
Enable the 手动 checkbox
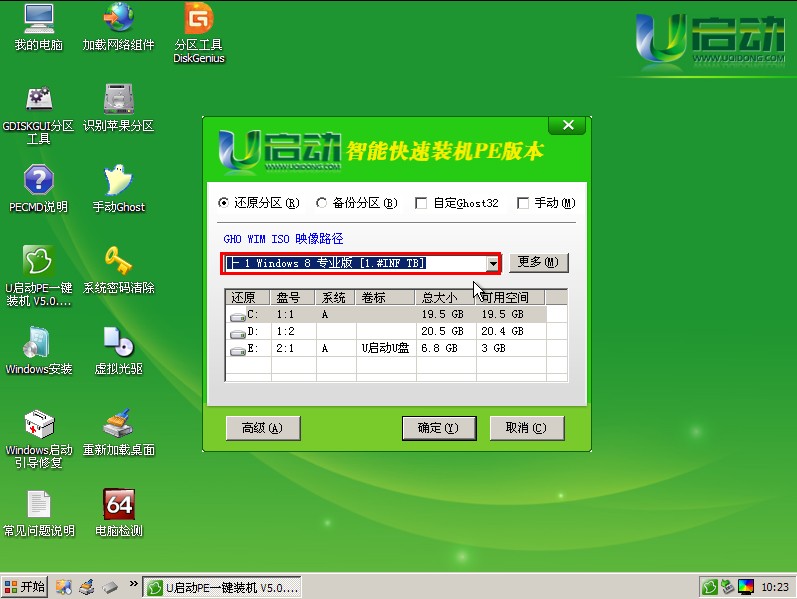click(523, 203)
